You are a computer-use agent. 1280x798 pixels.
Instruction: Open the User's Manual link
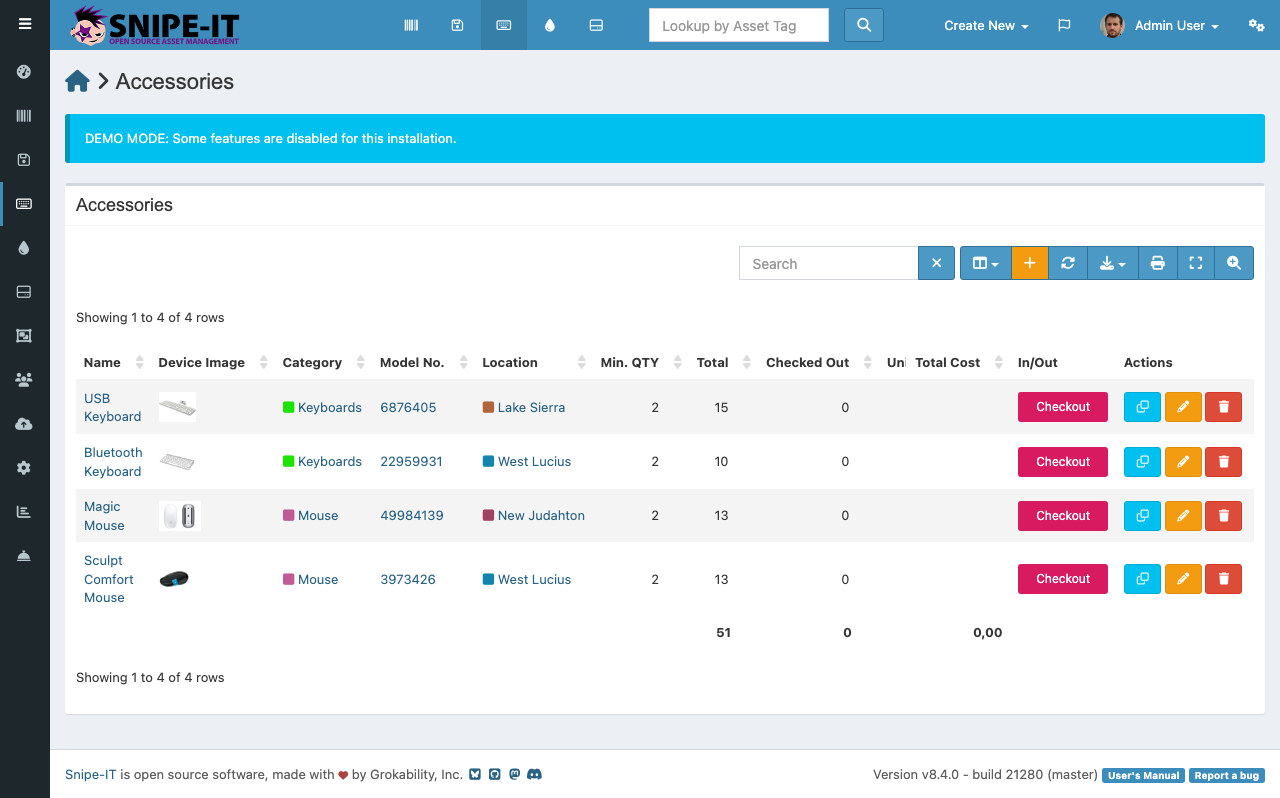point(1144,775)
